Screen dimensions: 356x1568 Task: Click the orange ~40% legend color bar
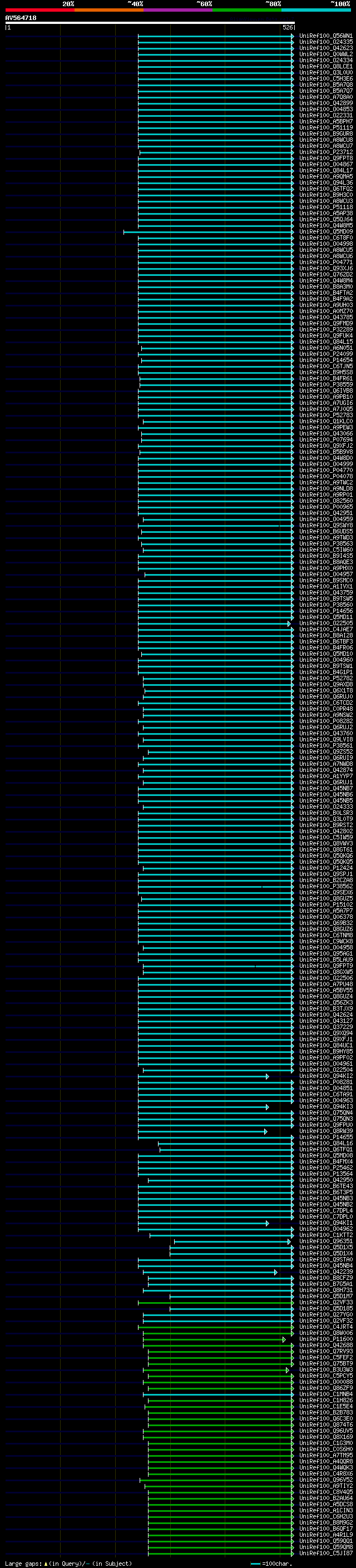pos(109,10)
